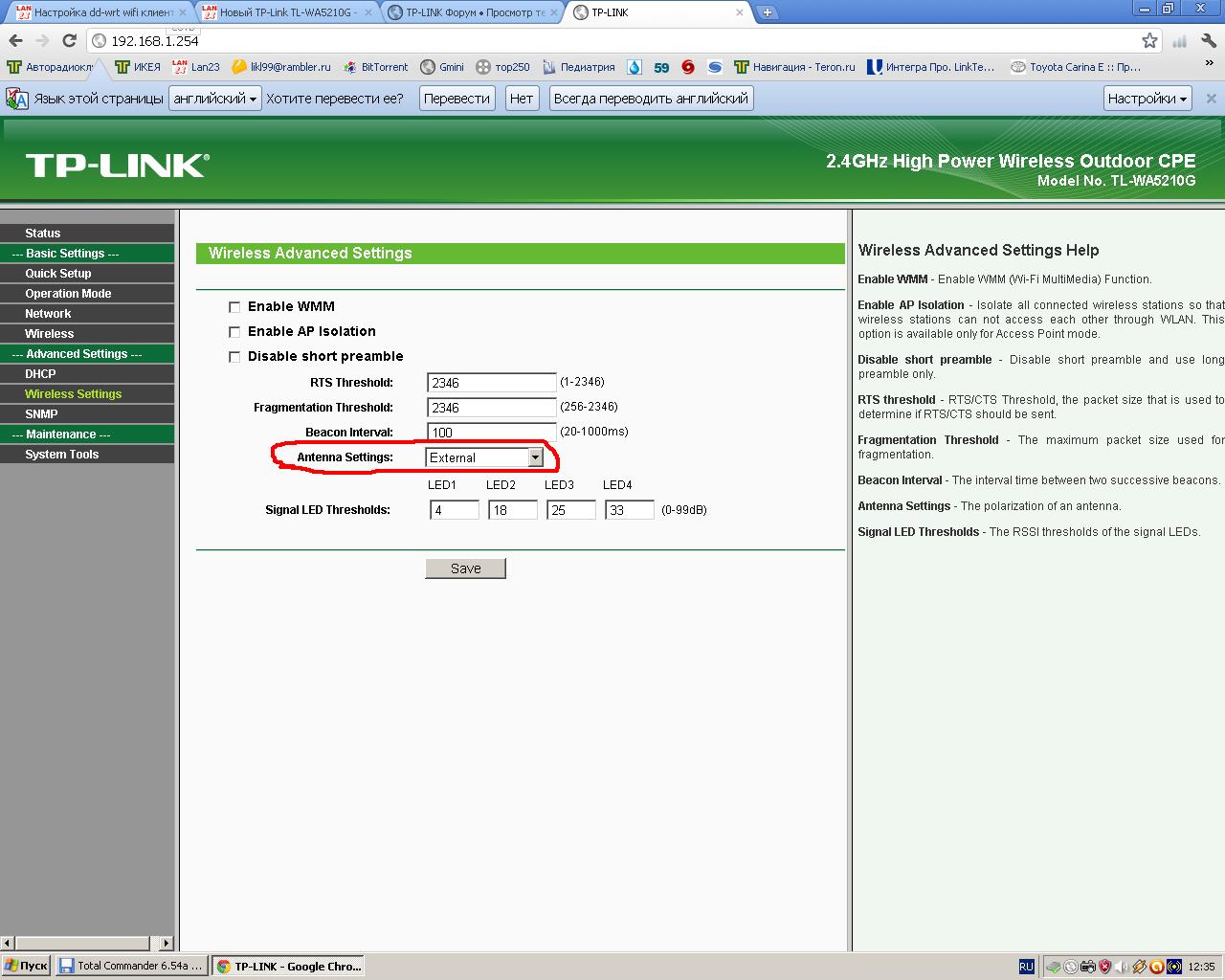The image size is (1225, 980).
Task: Tick the Enable AP Isolation checkbox
Action: tap(234, 332)
